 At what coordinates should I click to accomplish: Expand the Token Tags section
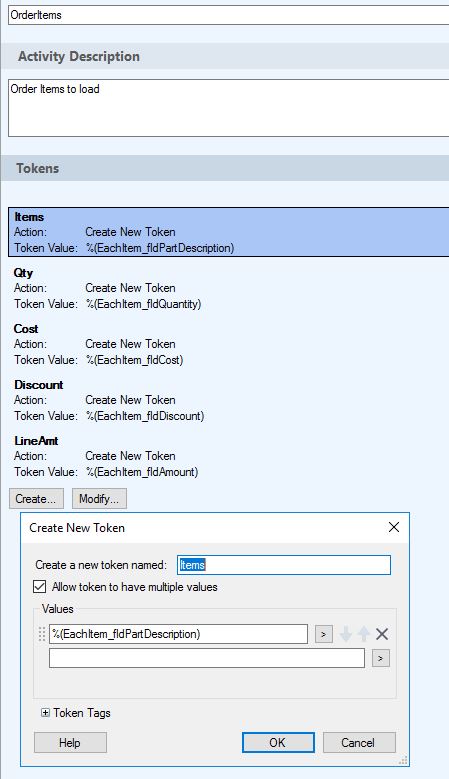[45, 713]
